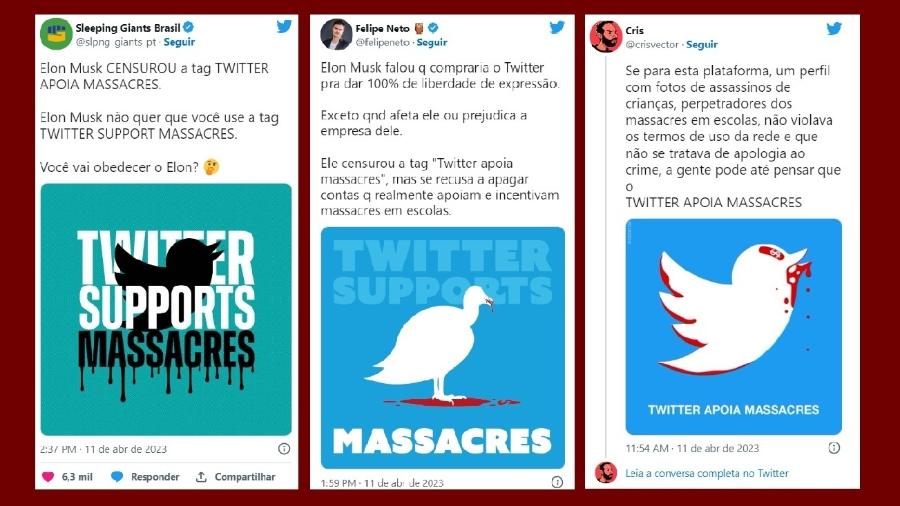Open info icon on Felipe Neto tweet
Image resolution: width=900 pixels, height=506 pixels.
coord(557,482)
